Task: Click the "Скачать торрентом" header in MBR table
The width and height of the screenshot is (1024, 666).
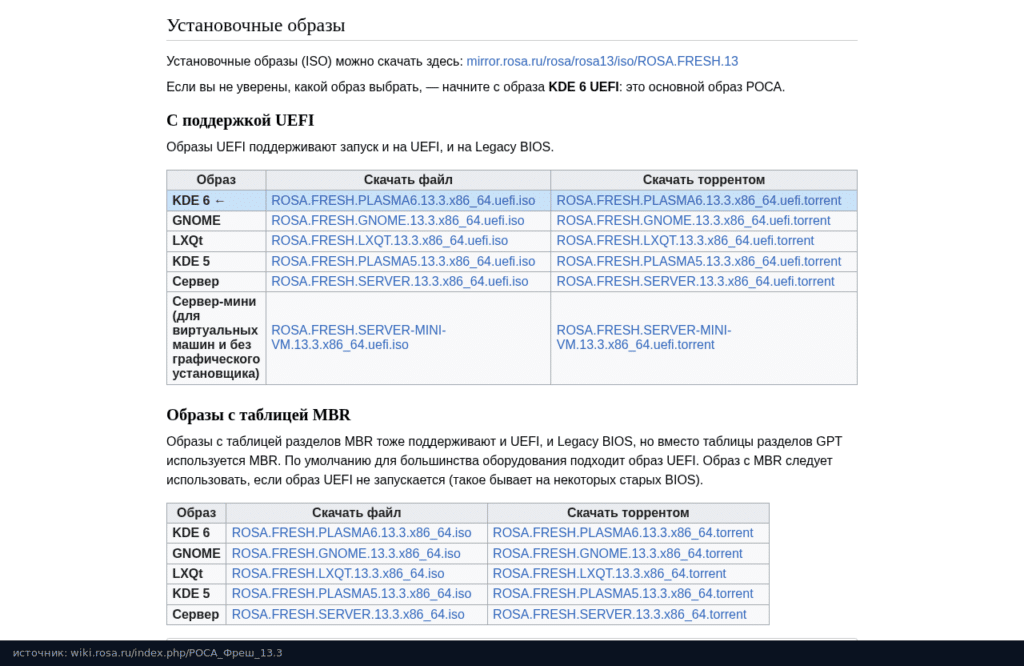Action: point(628,513)
